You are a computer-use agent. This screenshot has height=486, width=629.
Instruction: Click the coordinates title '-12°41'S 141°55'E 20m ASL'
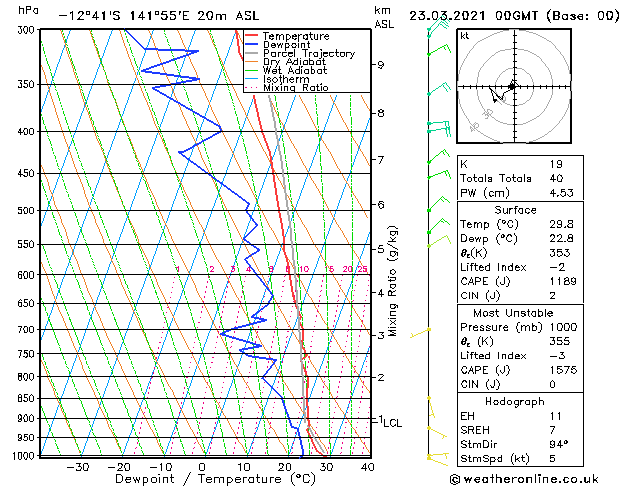(159, 16)
